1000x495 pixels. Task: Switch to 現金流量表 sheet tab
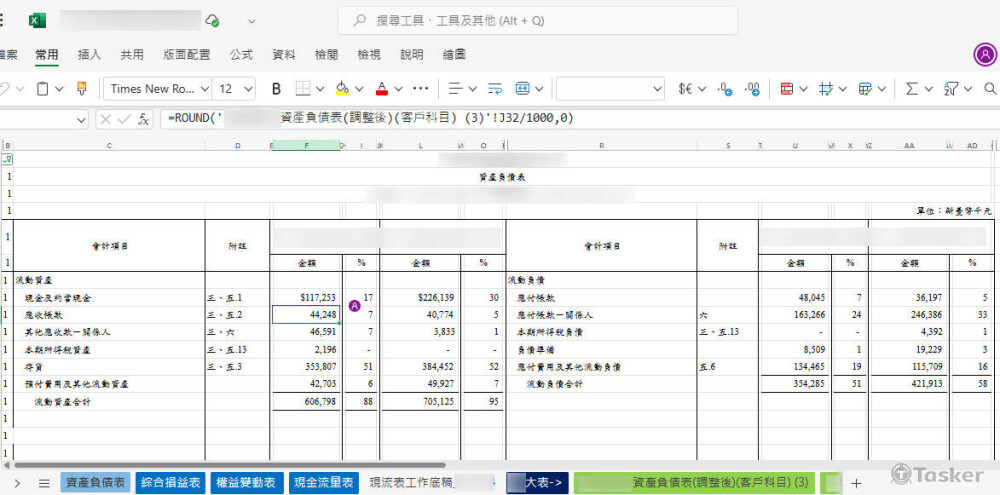(x=323, y=482)
